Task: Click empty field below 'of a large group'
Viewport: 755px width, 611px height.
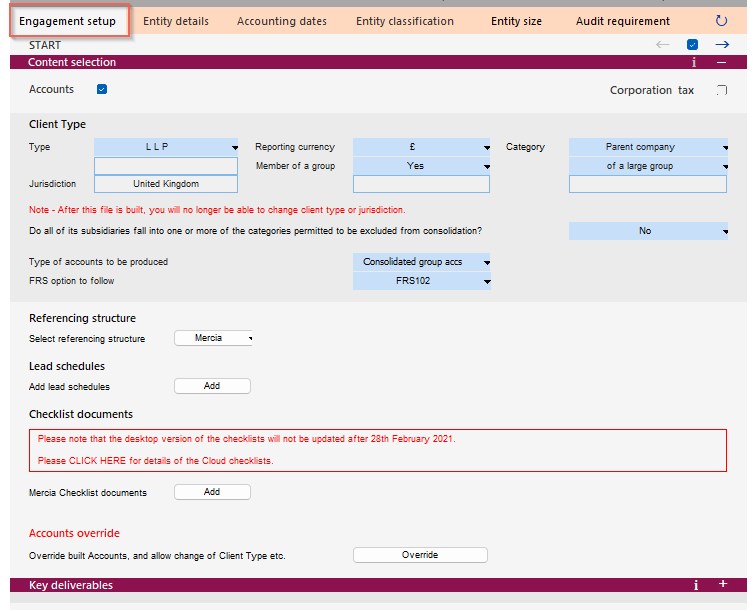Action: [x=648, y=184]
